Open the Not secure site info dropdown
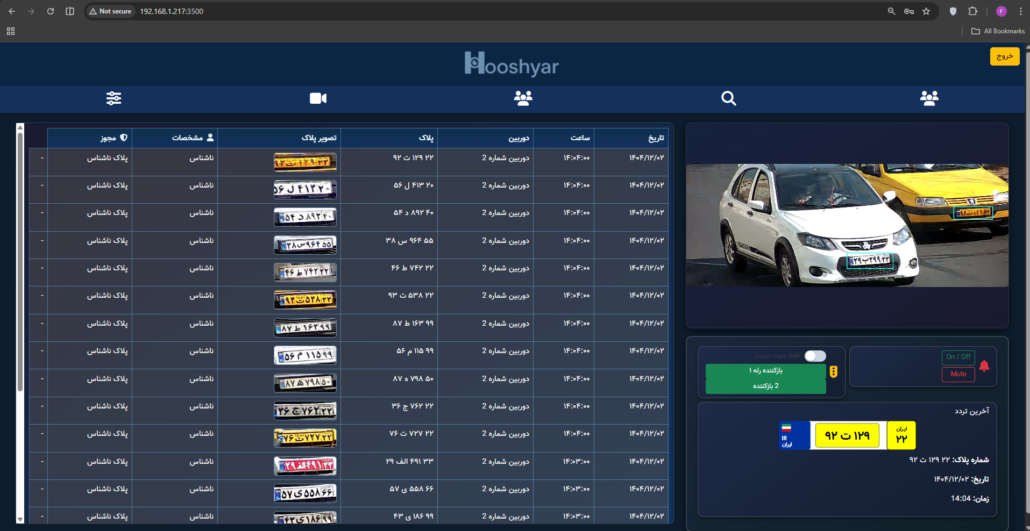The height and width of the screenshot is (531, 1030). (111, 11)
